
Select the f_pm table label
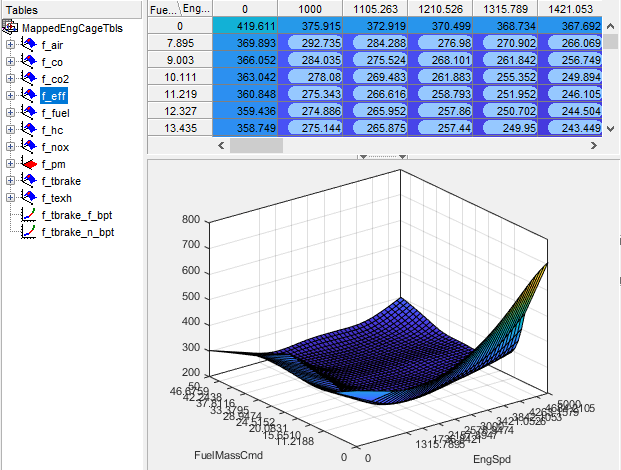tap(54, 164)
